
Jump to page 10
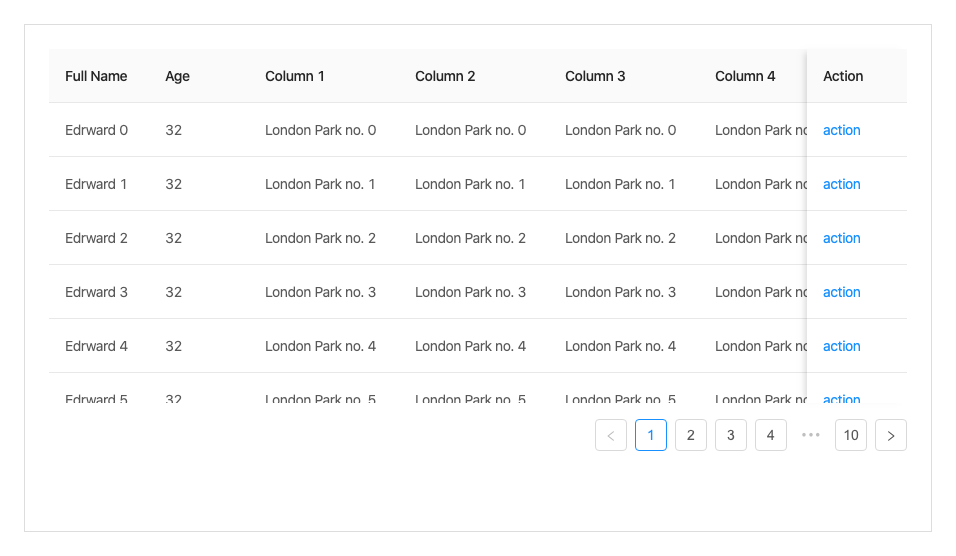(x=851, y=435)
